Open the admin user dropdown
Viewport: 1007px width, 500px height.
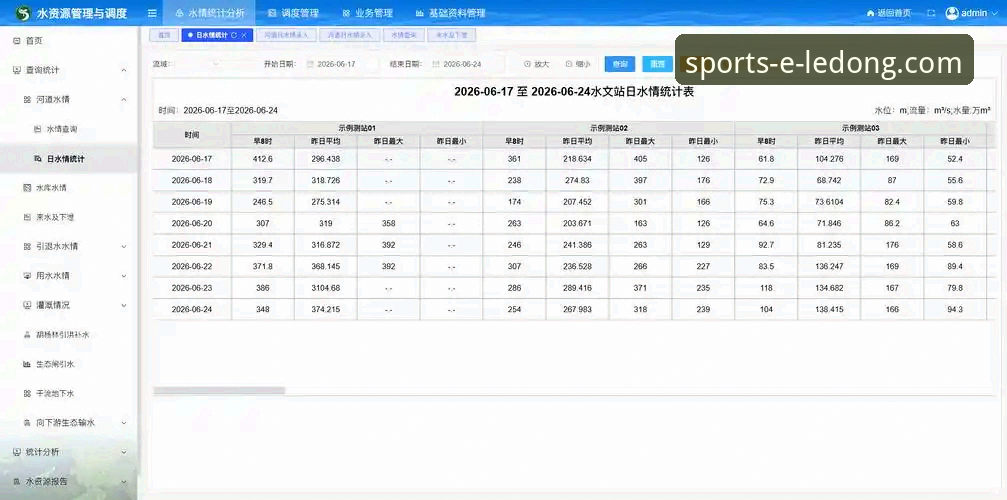coord(973,13)
